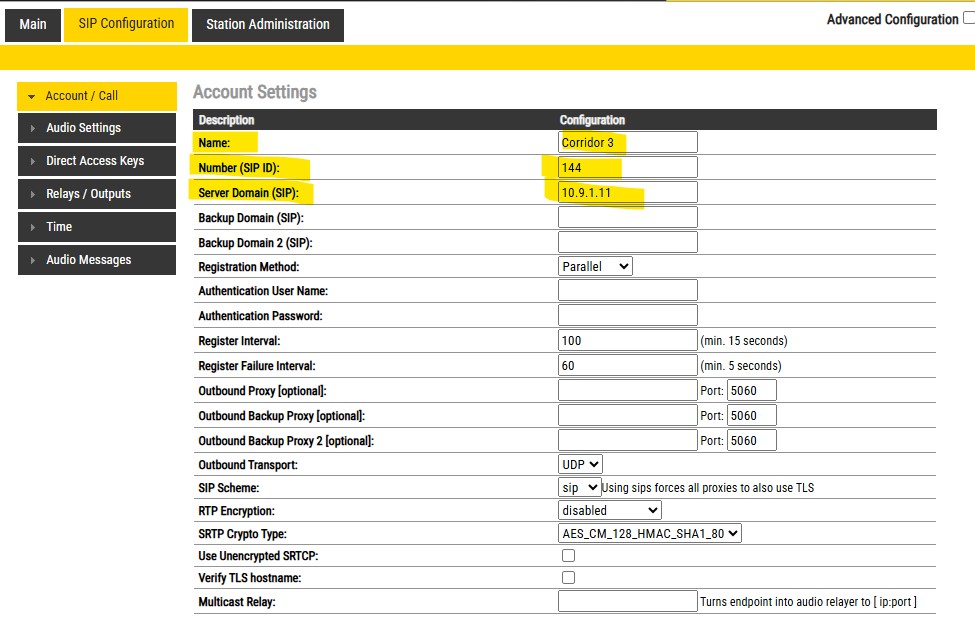The image size is (975, 622).
Task: Tick the Use Unencrypted SRTCP checkbox
Action: (568, 555)
